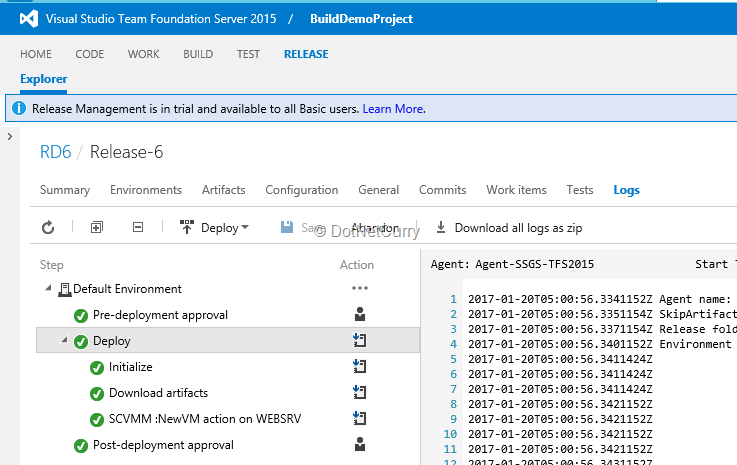
Task: Click the log action icon for Initialize row
Action: tap(360, 366)
